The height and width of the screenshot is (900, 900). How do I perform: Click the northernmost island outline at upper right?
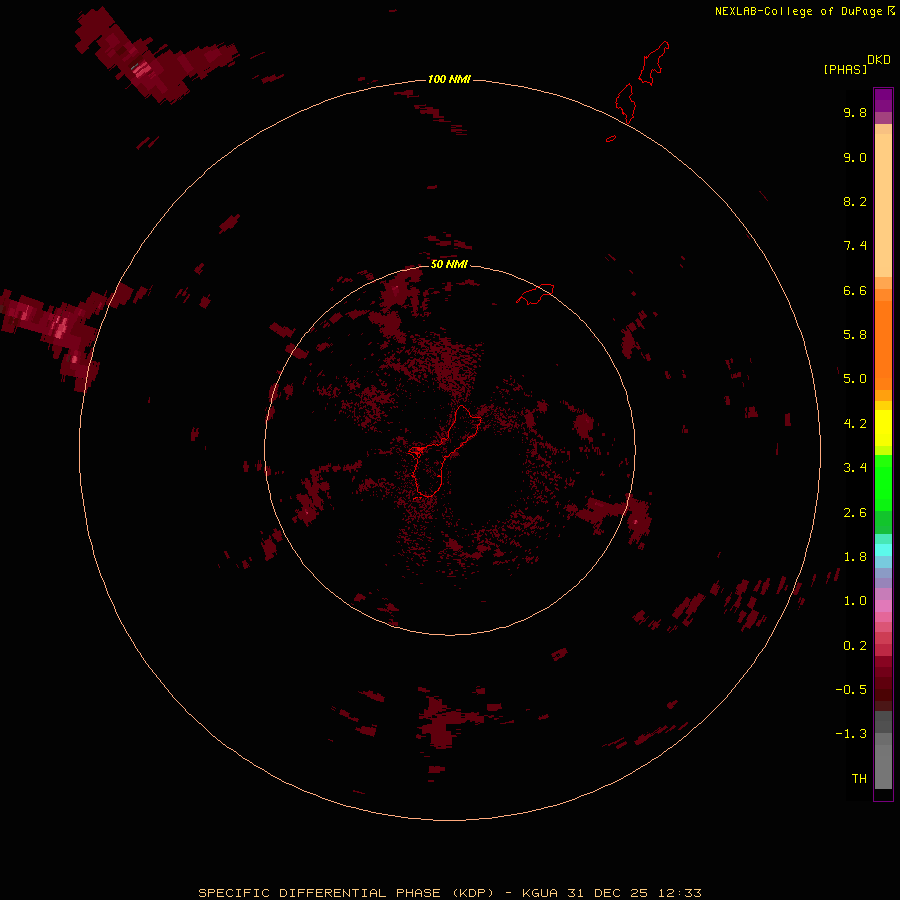[x=654, y=63]
